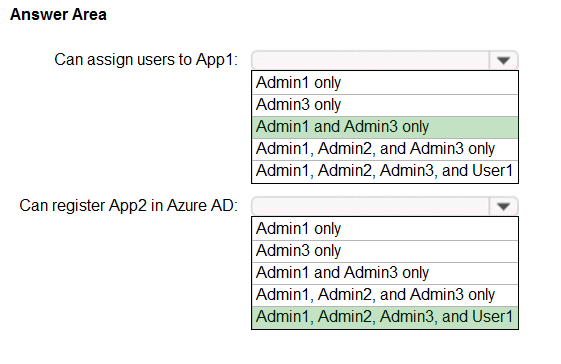Pick "Admin1 and Admin3 only" for App2
561x364 pixels.
pos(385,273)
